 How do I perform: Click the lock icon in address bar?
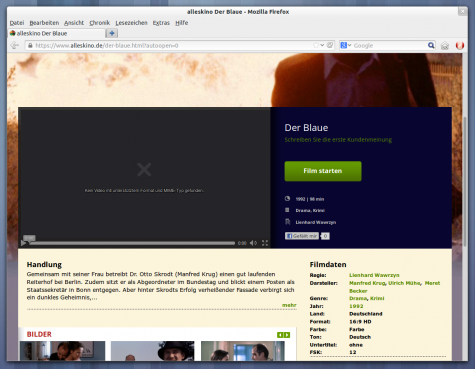click(x=30, y=45)
